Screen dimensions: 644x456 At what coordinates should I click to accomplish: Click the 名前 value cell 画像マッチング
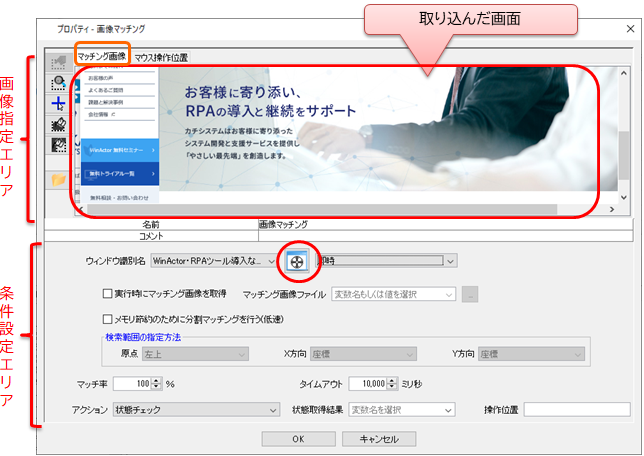(x=446, y=224)
